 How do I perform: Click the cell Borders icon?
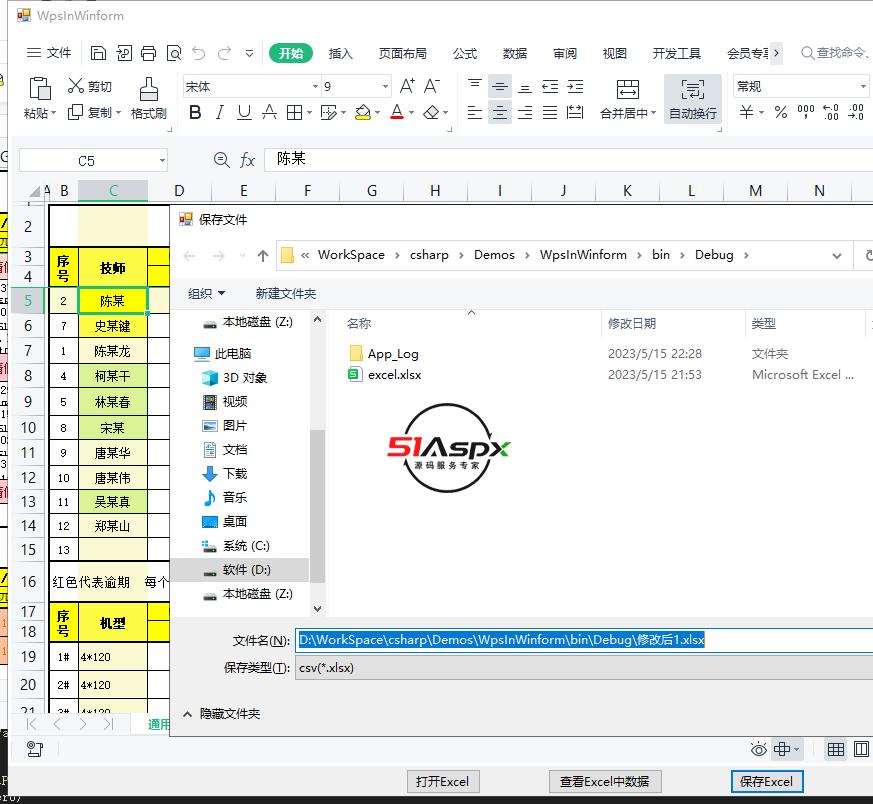(x=294, y=112)
